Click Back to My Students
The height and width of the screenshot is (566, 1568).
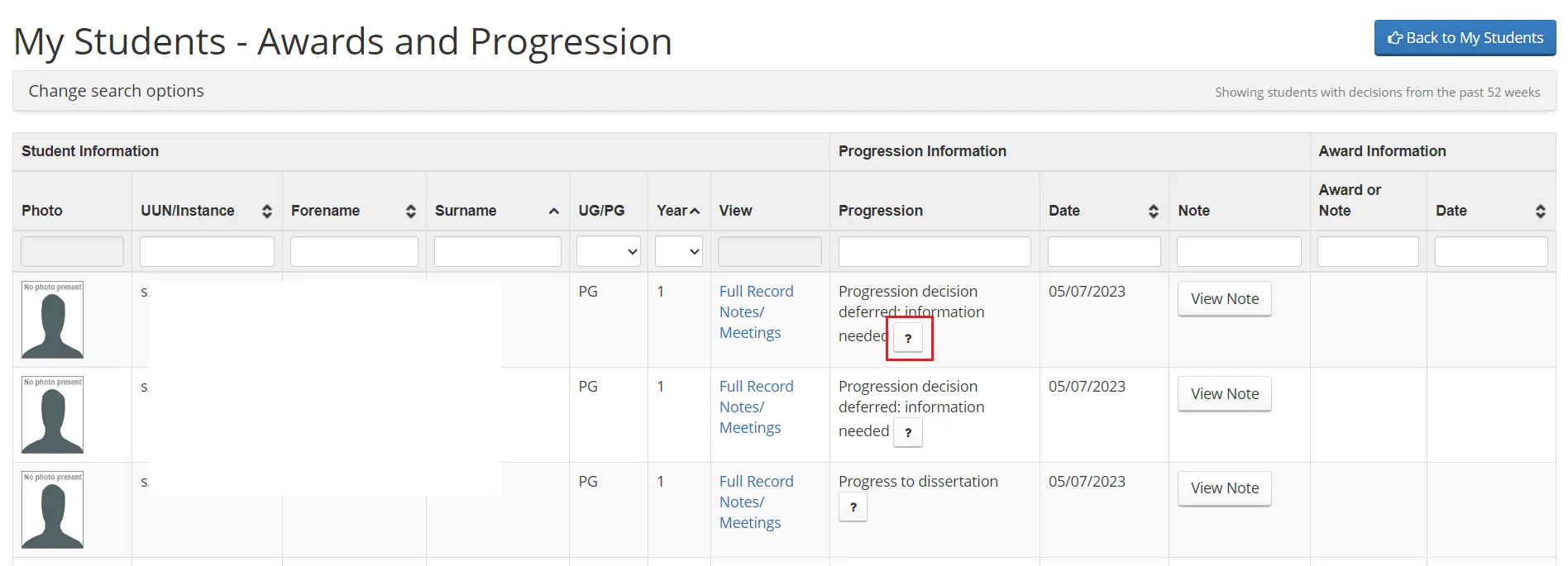click(1464, 37)
